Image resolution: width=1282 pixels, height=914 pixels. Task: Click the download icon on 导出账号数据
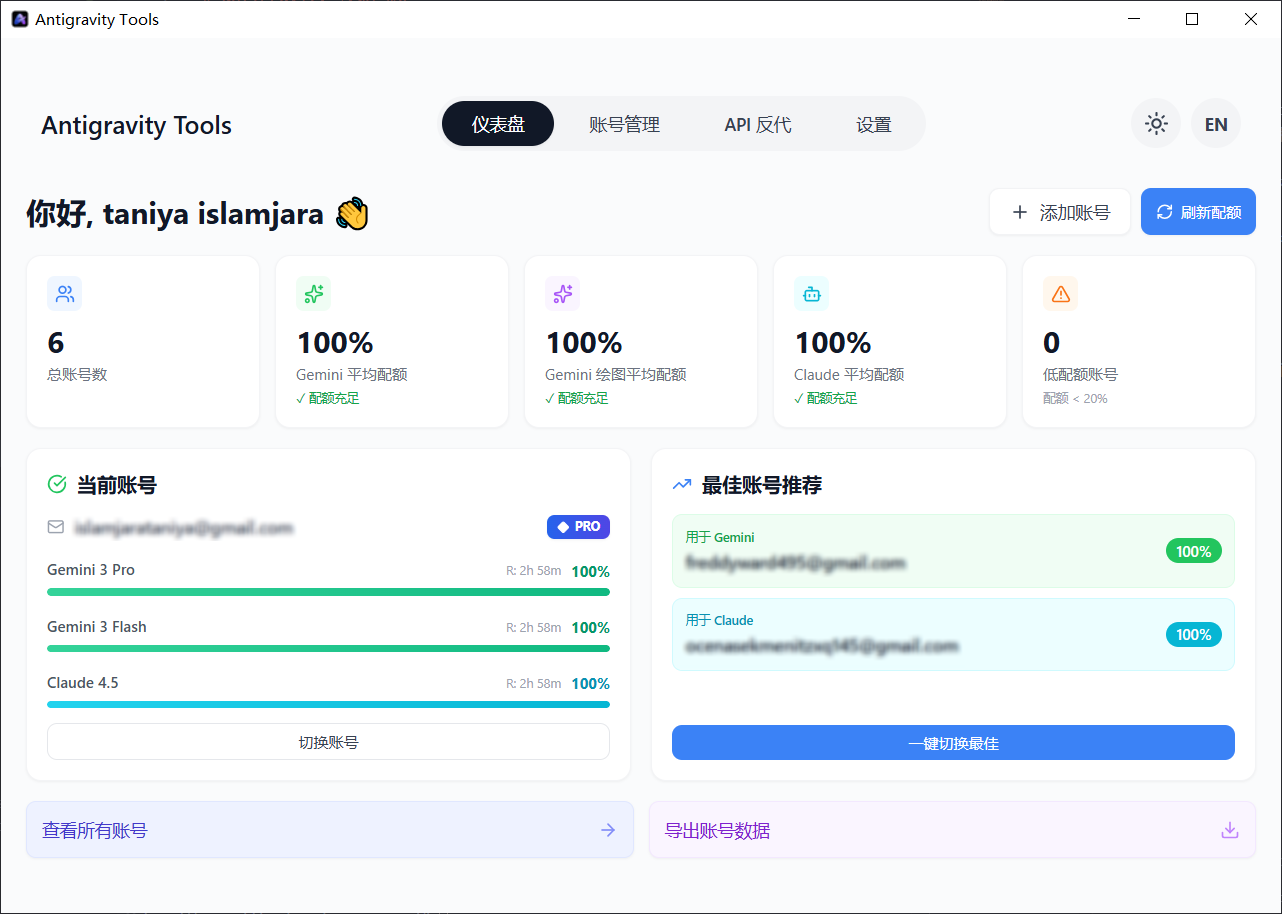pos(1230,830)
